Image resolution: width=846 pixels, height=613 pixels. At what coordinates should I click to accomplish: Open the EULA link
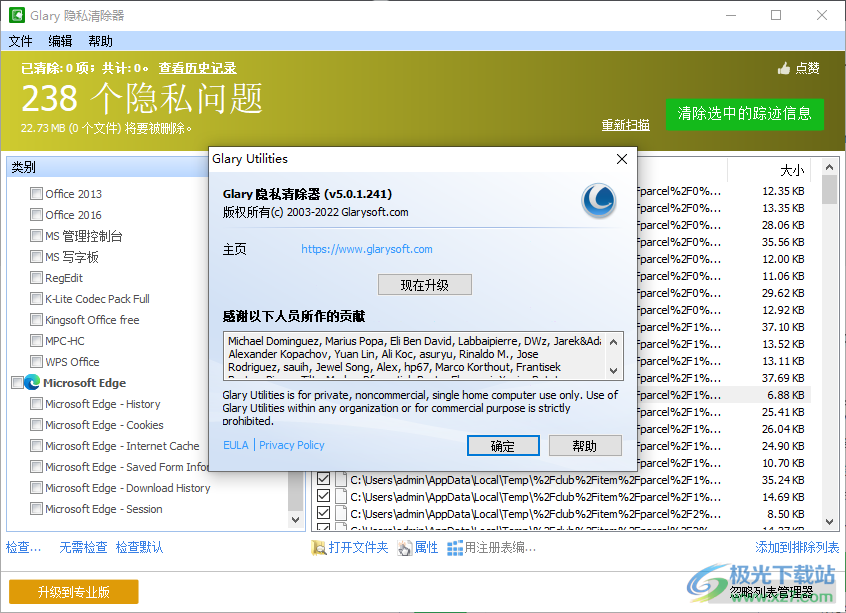[236, 445]
